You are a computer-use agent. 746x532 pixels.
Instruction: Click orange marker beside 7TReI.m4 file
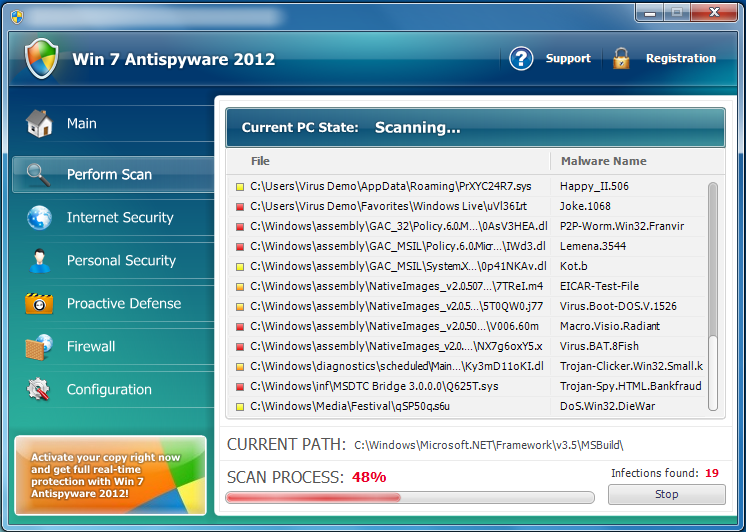tap(240, 287)
